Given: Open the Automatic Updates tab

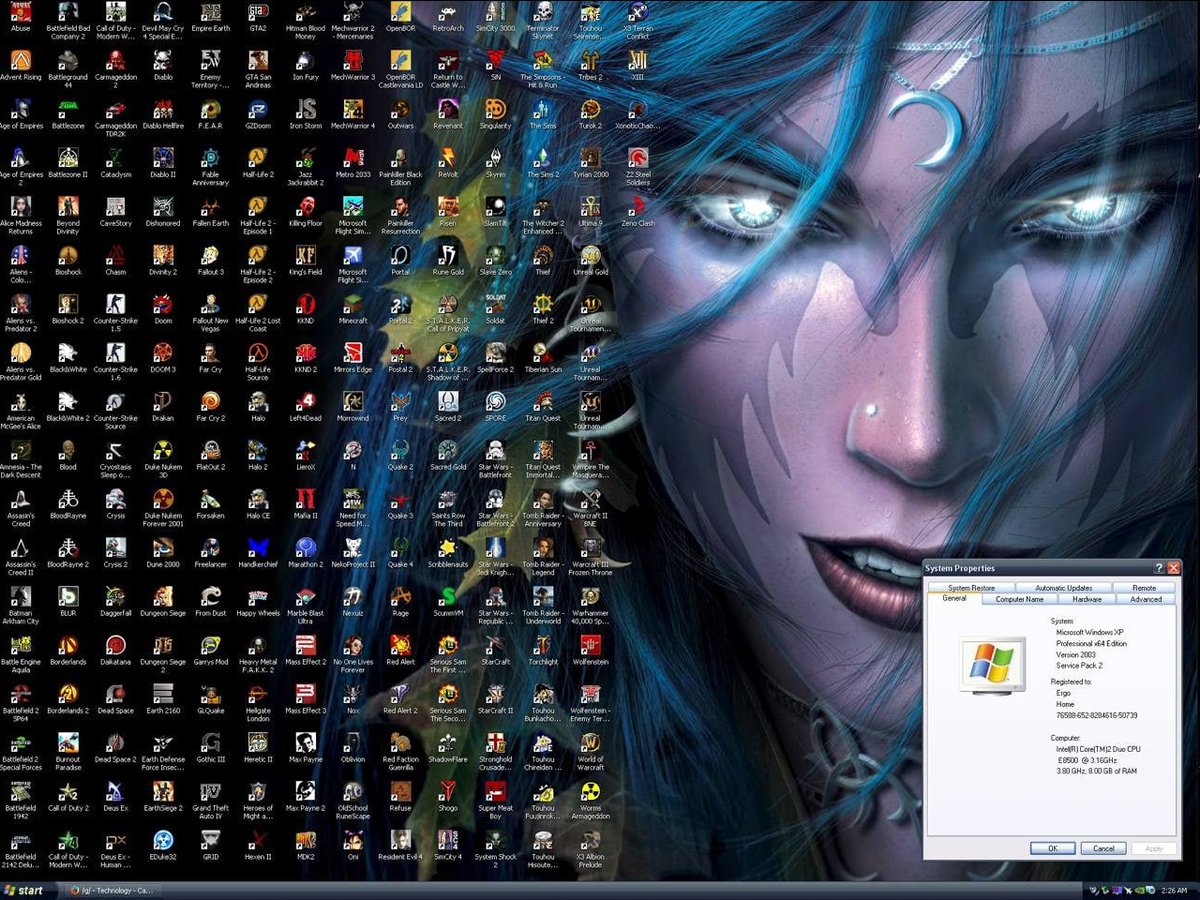Looking at the screenshot, I should tap(1064, 588).
